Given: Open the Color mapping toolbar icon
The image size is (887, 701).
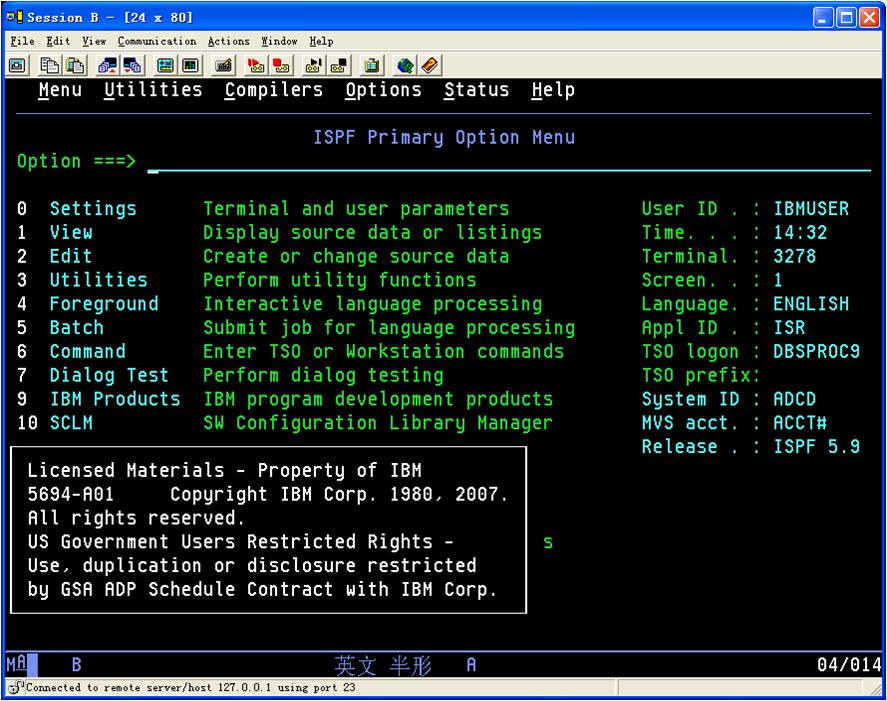Looking at the screenshot, I should tap(191, 66).
